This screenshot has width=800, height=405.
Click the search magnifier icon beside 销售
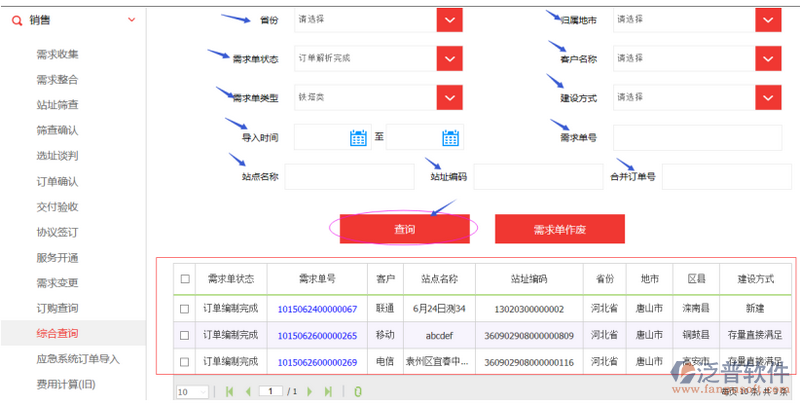(16, 20)
